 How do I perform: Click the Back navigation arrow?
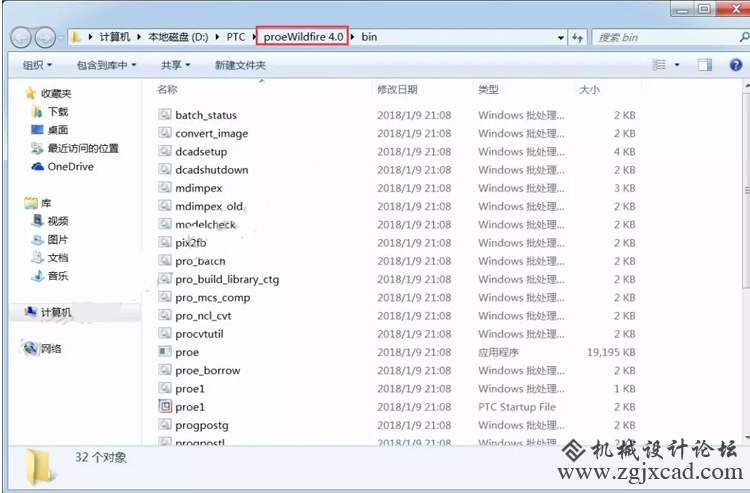[22, 37]
